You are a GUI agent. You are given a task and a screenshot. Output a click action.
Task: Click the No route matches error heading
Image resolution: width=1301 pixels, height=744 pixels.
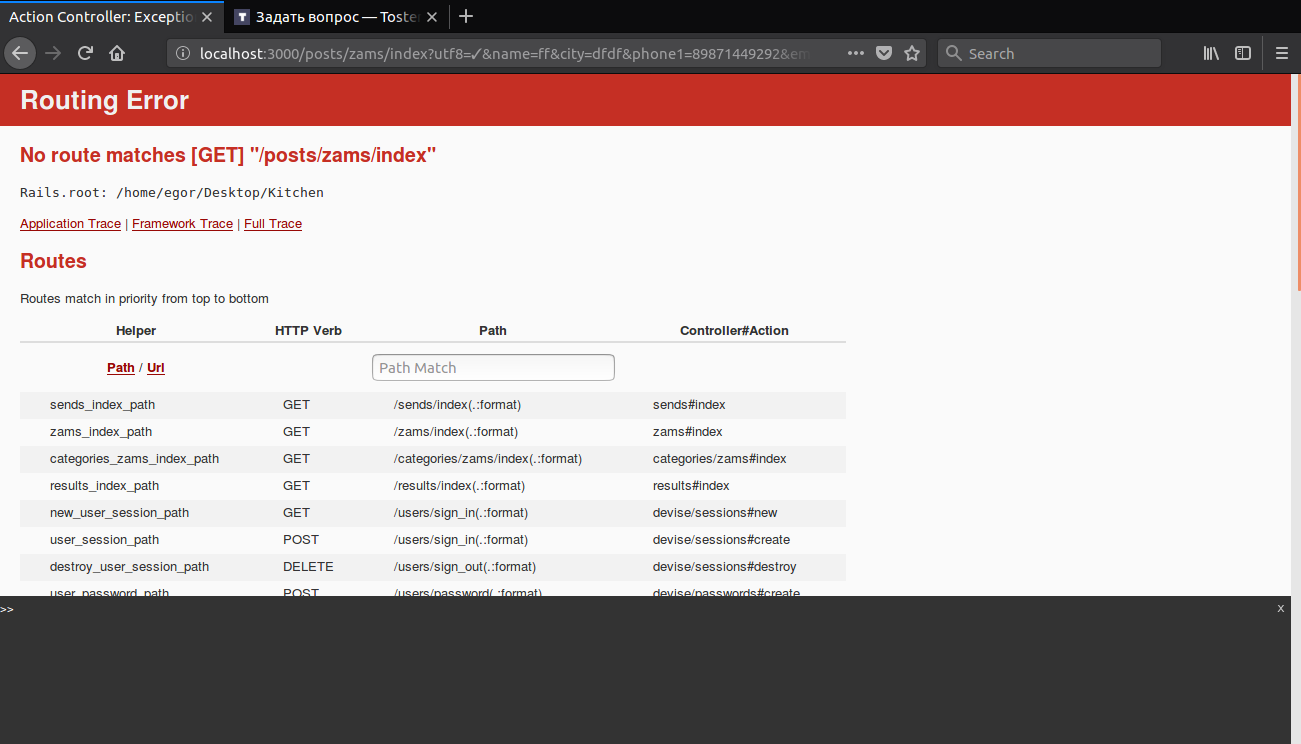228,155
